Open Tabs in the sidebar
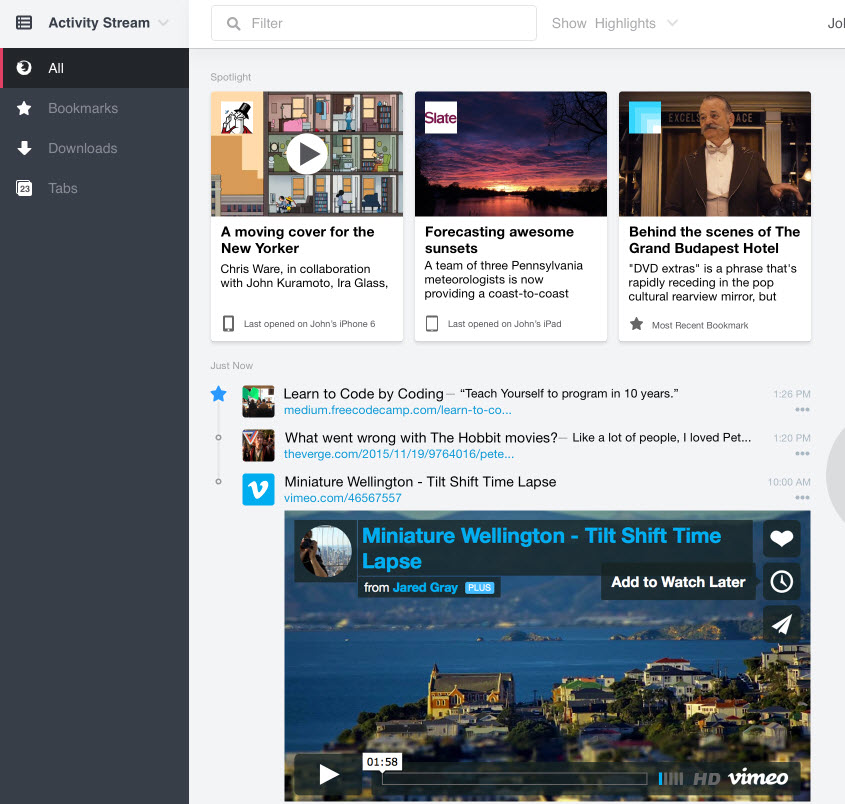Image resolution: width=845 pixels, height=804 pixels. 94,188
